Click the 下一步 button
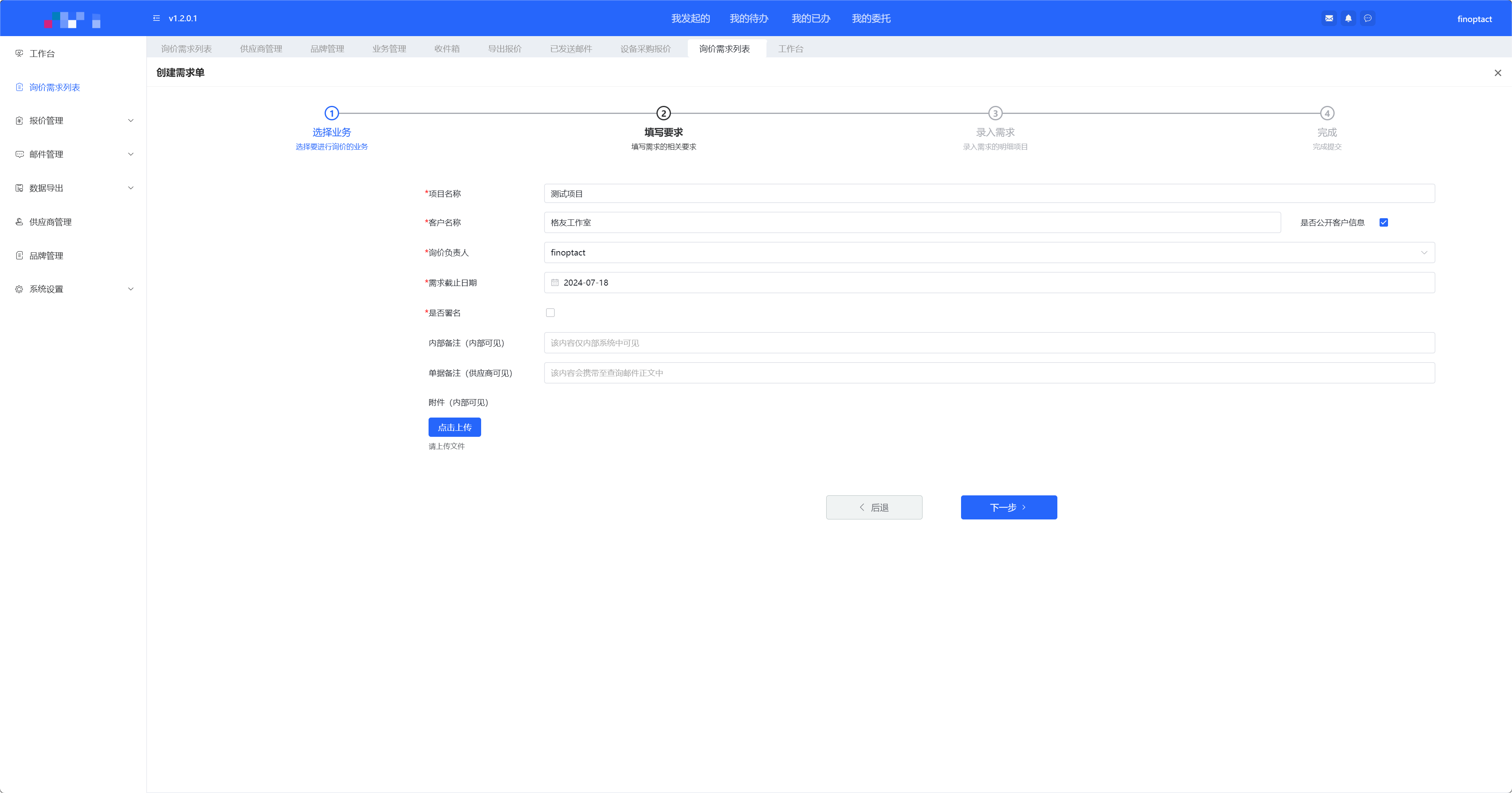This screenshot has width=1512, height=793. 1008,507
